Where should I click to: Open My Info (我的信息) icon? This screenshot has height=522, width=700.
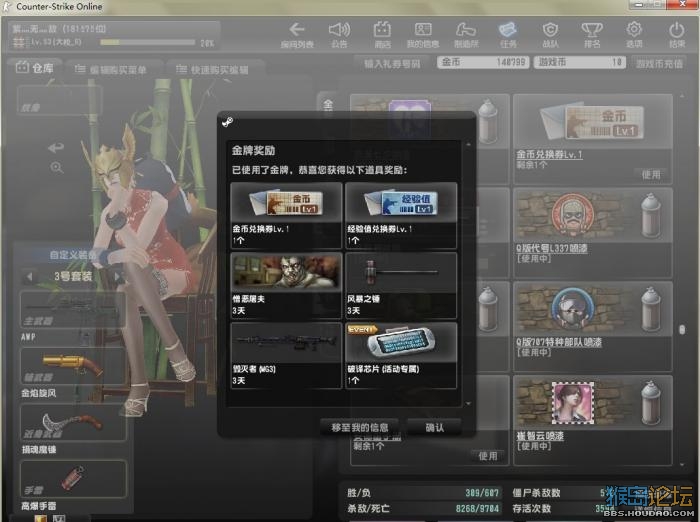coord(423,34)
